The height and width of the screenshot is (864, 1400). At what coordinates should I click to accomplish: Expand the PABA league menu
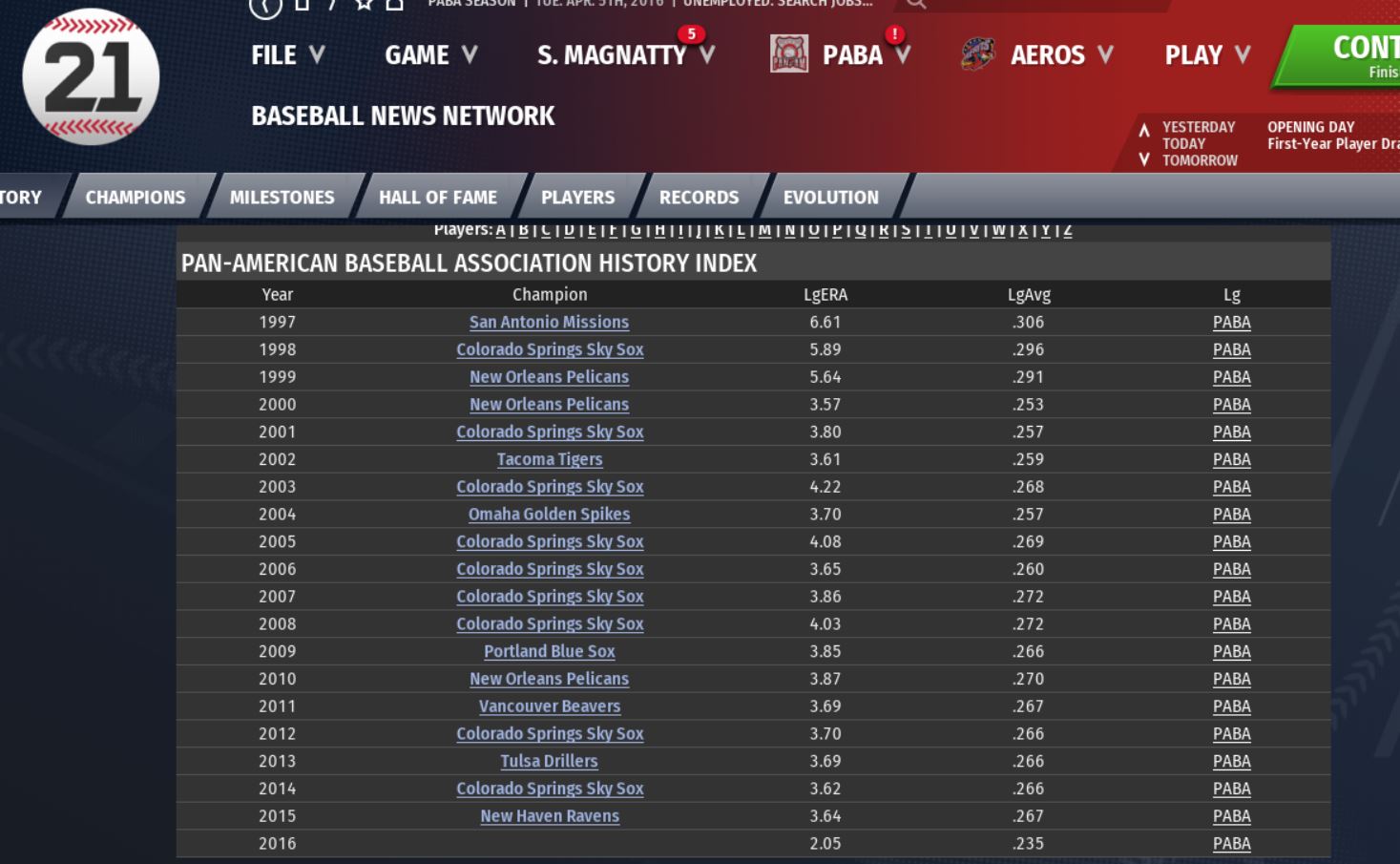(867, 55)
